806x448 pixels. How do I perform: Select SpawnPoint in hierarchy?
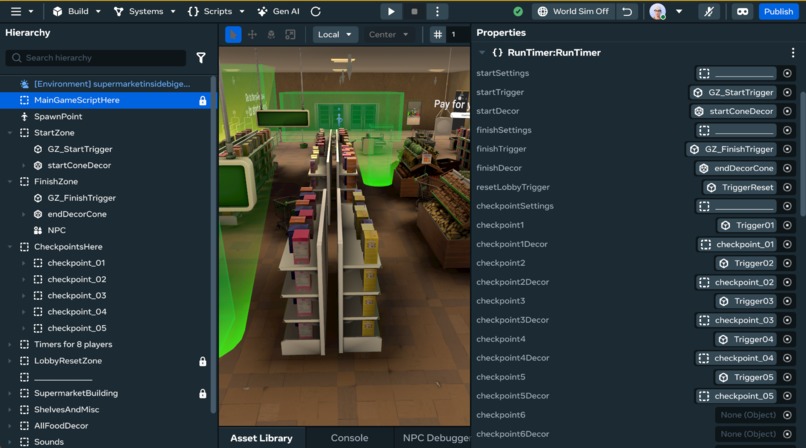pyautogui.click(x=58, y=117)
